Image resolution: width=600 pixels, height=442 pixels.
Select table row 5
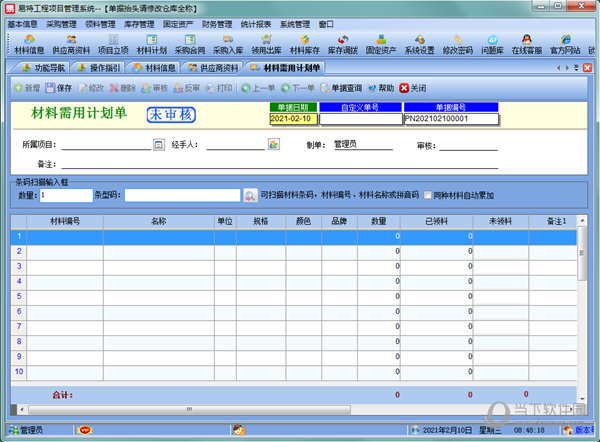tap(293, 297)
